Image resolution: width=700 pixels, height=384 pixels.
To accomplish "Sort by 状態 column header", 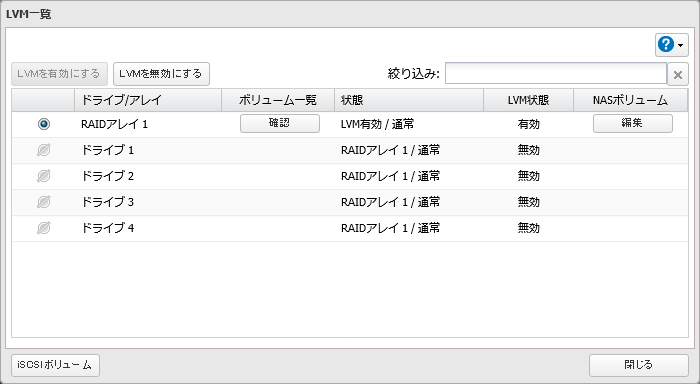I will click(x=409, y=100).
